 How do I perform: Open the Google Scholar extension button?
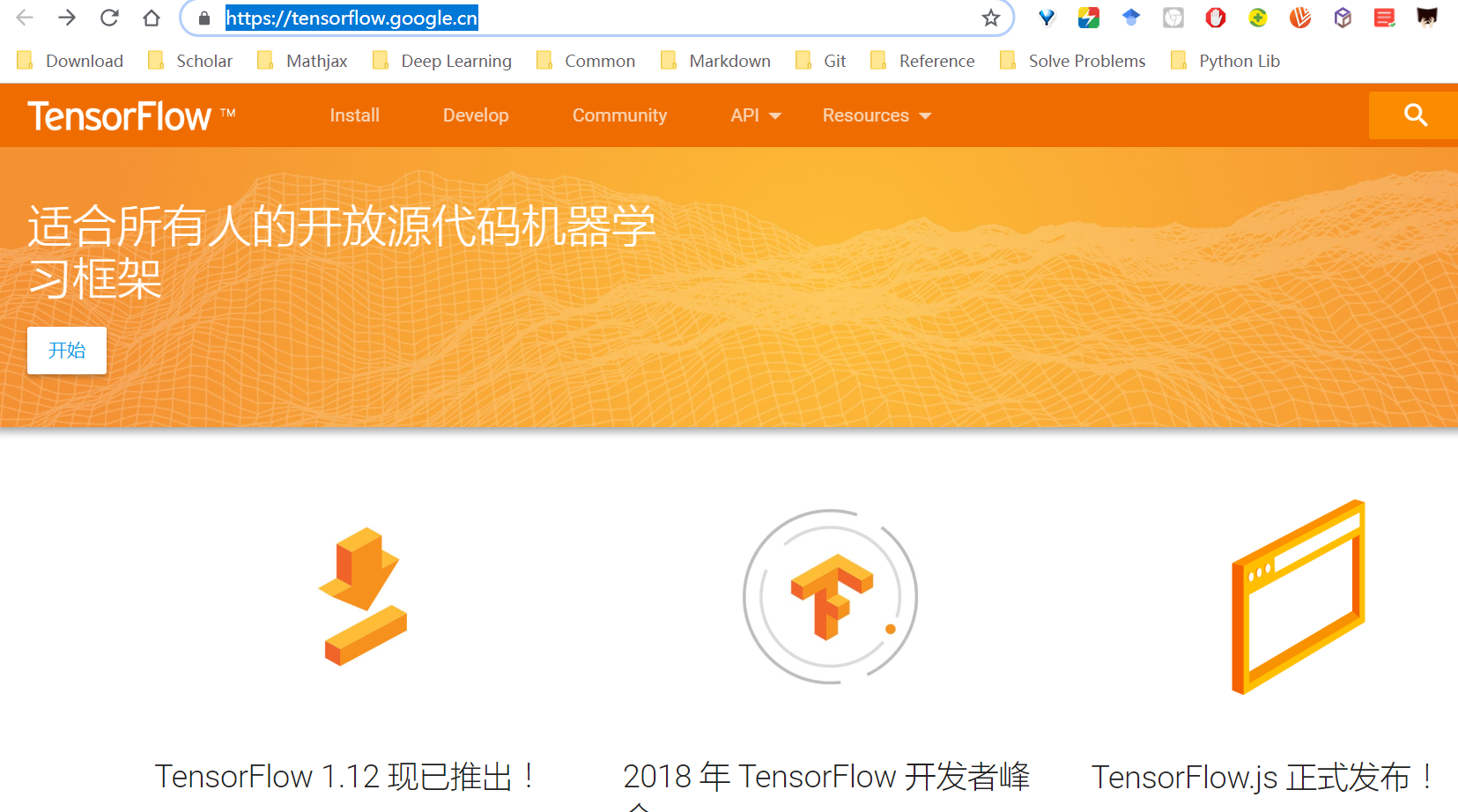pyautogui.click(x=1131, y=18)
